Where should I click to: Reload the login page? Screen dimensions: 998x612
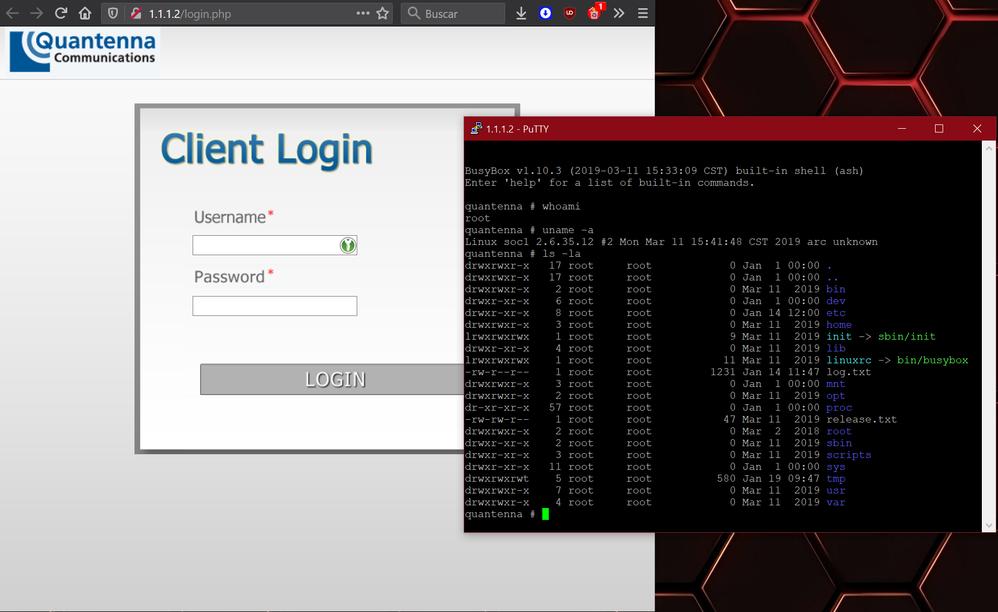click(x=61, y=13)
